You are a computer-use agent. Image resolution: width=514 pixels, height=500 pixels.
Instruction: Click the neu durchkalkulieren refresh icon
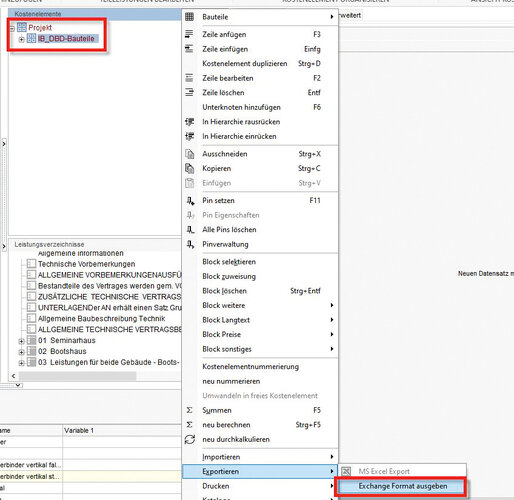[190, 439]
